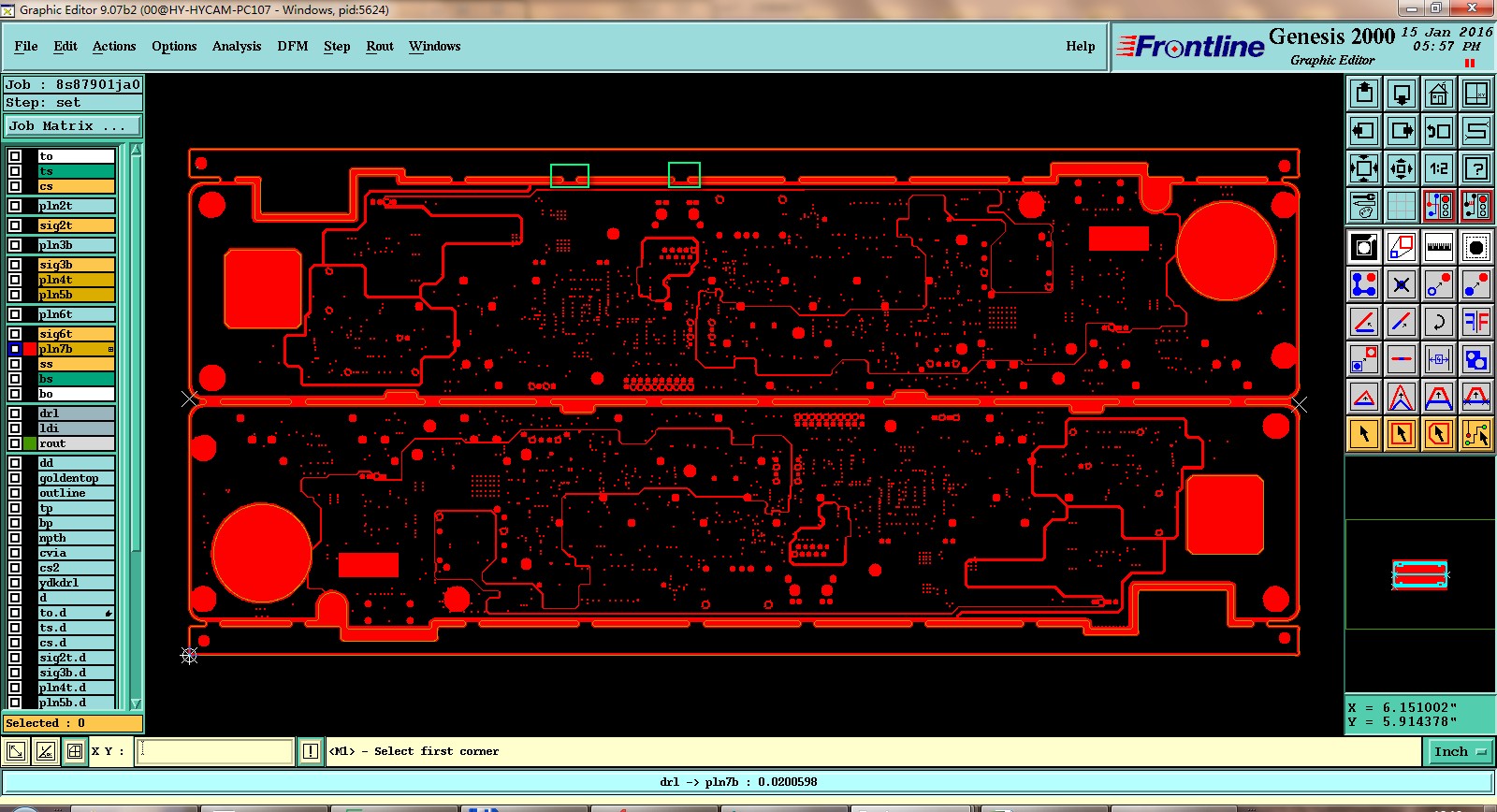This screenshot has width=1497, height=812.
Task: Click the four-pane window icon beside XY
Action: [75, 751]
